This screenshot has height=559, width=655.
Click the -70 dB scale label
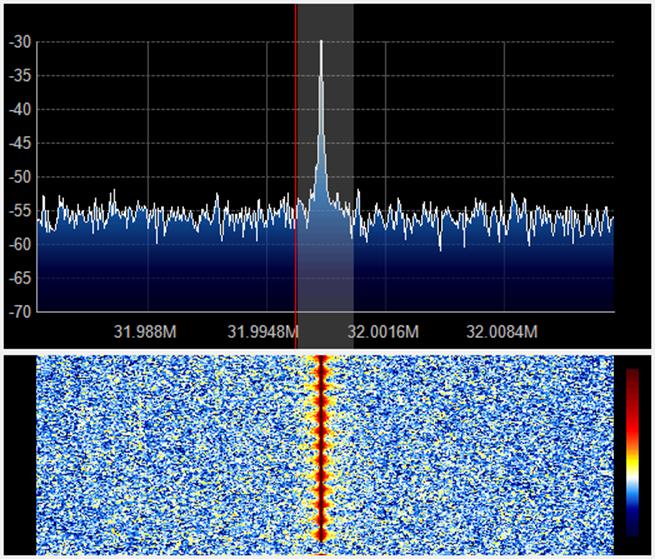click(x=20, y=312)
